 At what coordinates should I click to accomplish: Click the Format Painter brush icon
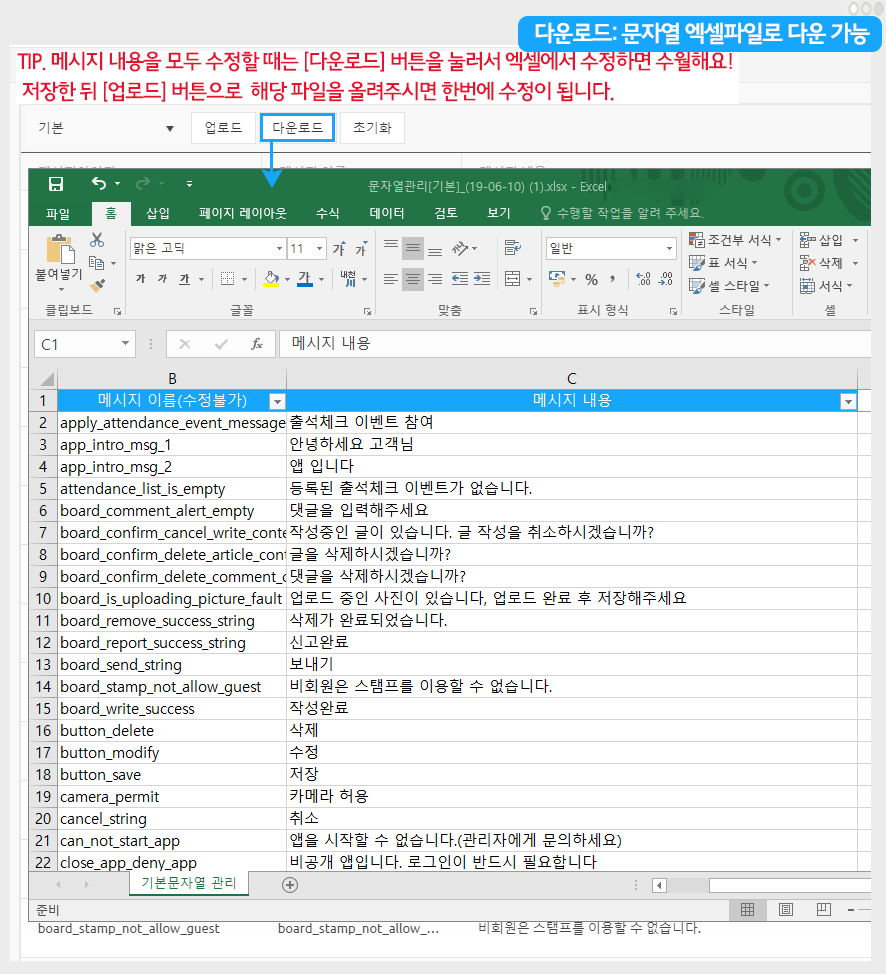(97, 285)
